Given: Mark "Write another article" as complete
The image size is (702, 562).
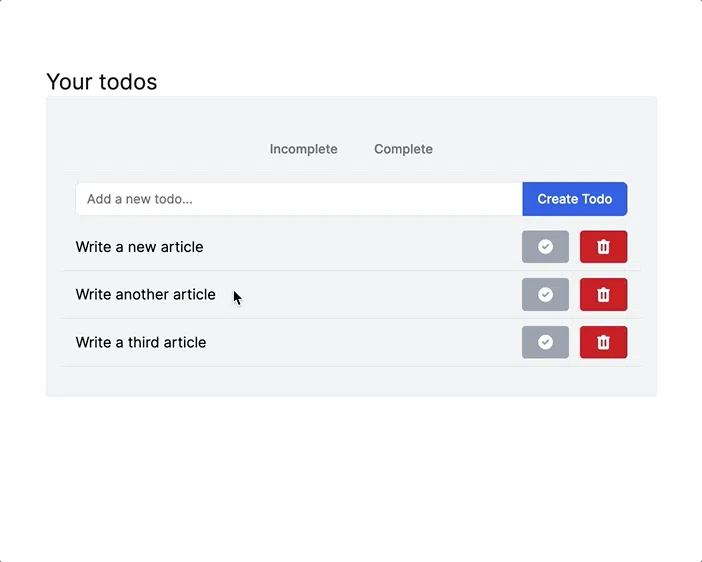Looking at the screenshot, I should (x=545, y=295).
